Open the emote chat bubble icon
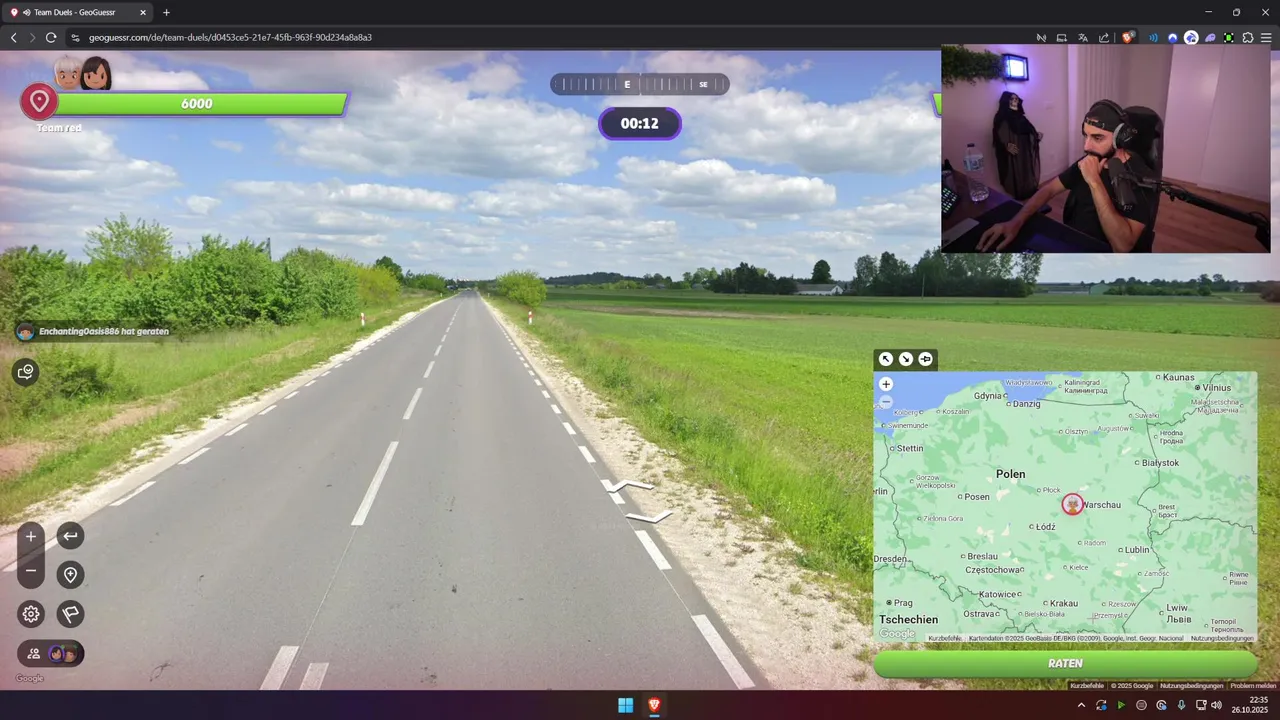 26,372
